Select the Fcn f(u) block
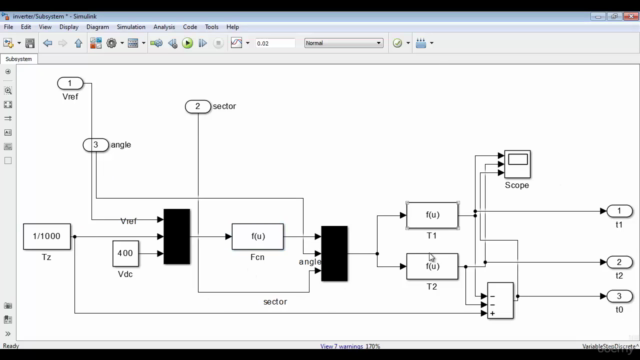The width and height of the screenshot is (640, 360). click(258, 236)
